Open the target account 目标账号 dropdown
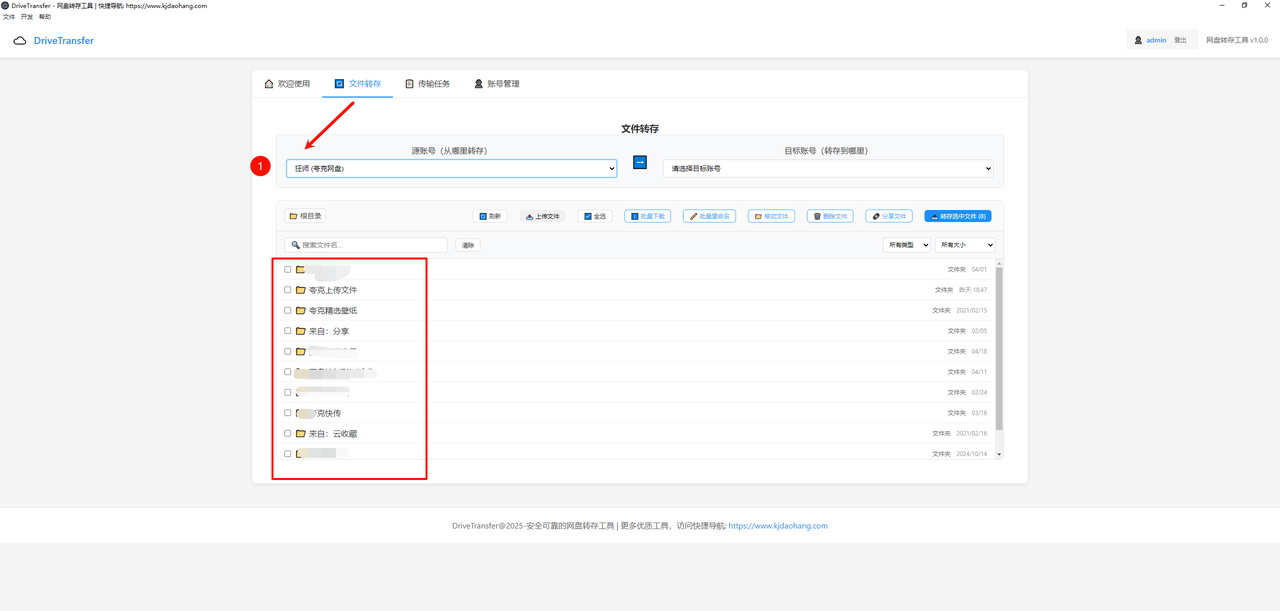 (827, 169)
